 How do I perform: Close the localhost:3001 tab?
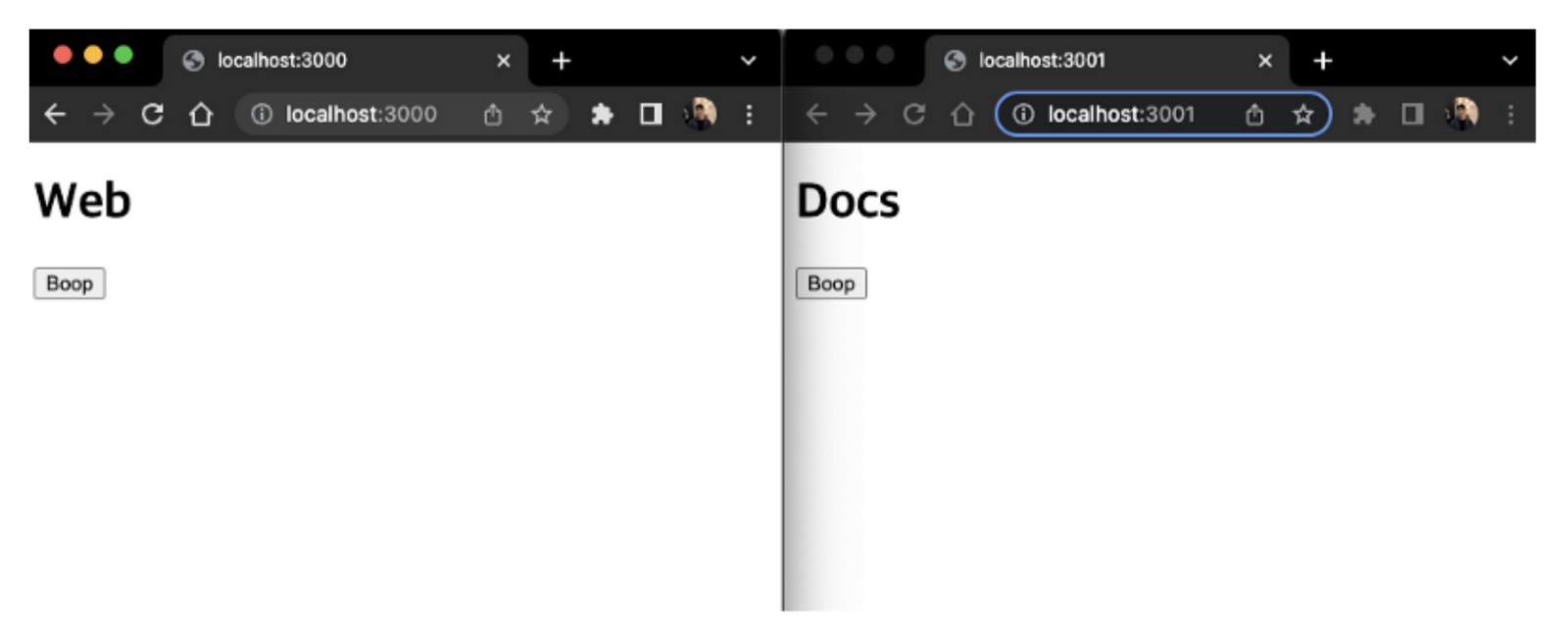pos(1264,61)
